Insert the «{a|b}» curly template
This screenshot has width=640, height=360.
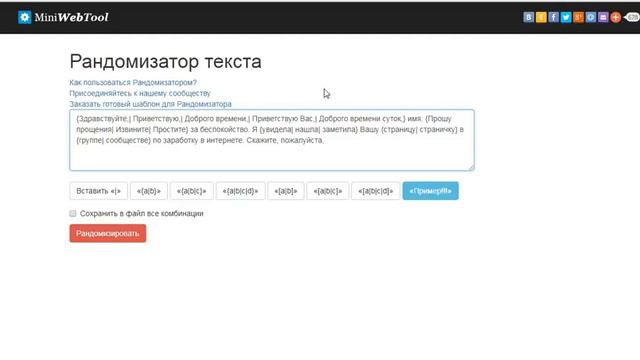[149, 191]
